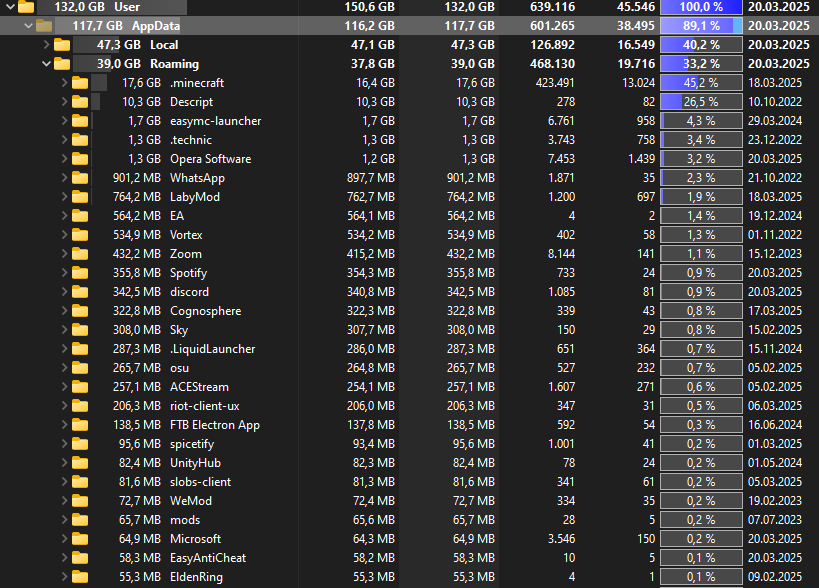
Task: Click the Roaming folder icon
Action: click(62, 64)
